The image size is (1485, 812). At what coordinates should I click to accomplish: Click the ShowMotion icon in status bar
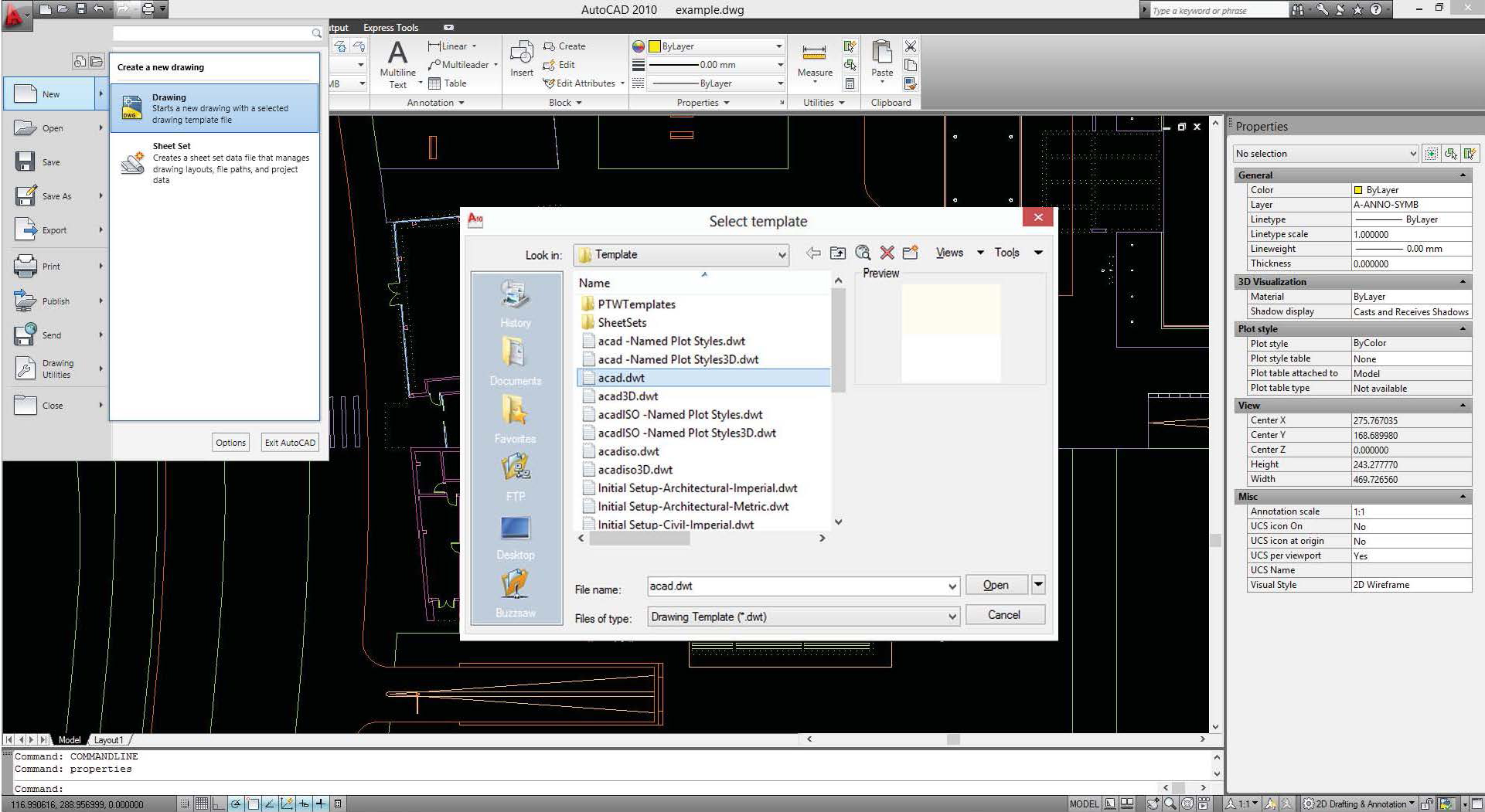(x=1204, y=804)
